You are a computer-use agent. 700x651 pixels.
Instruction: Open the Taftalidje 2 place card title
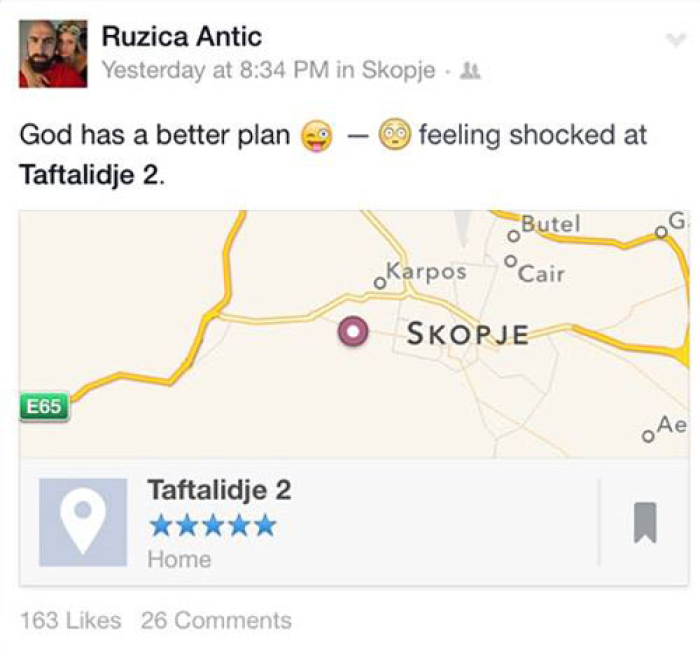click(x=219, y=490)
